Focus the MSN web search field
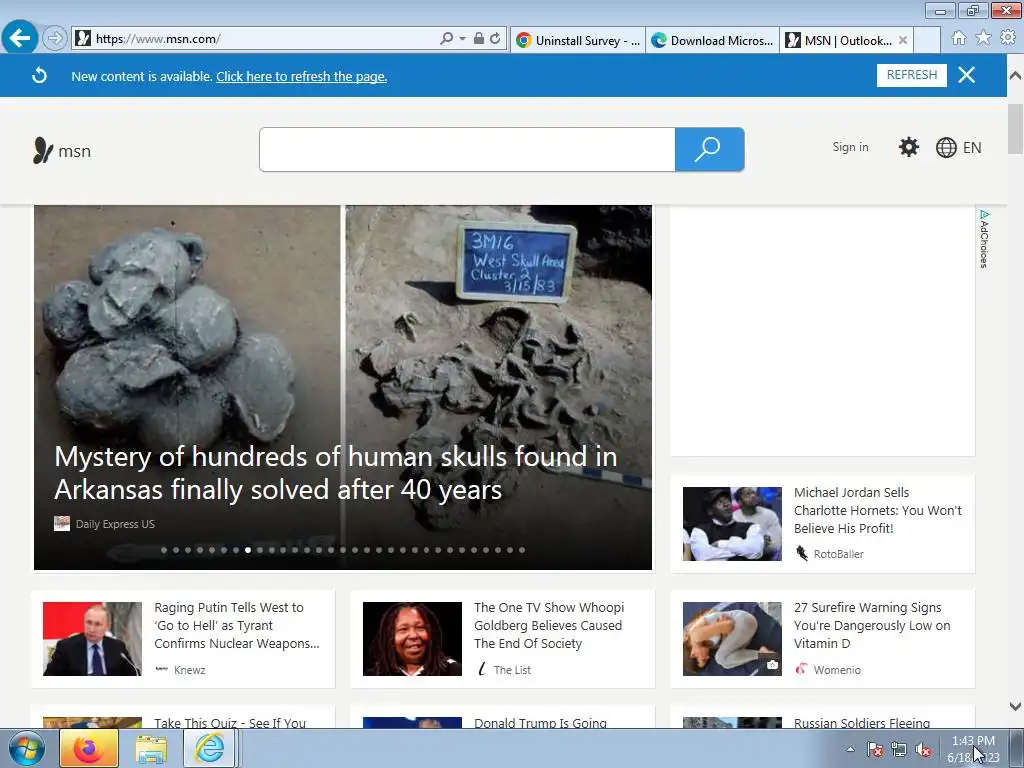1024x768 pixels. [467, 150]
